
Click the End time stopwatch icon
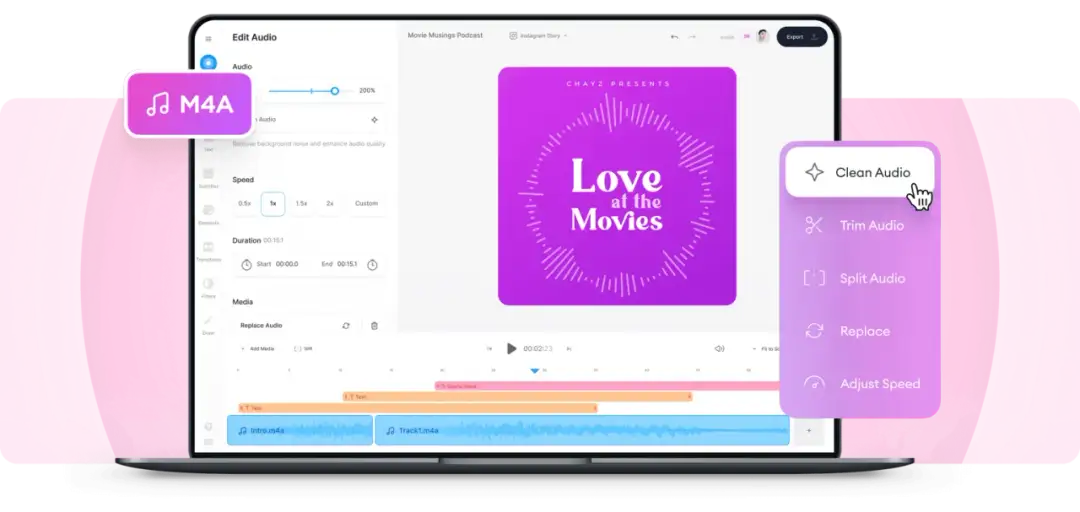pyautogui.click(x=372, y=265)
